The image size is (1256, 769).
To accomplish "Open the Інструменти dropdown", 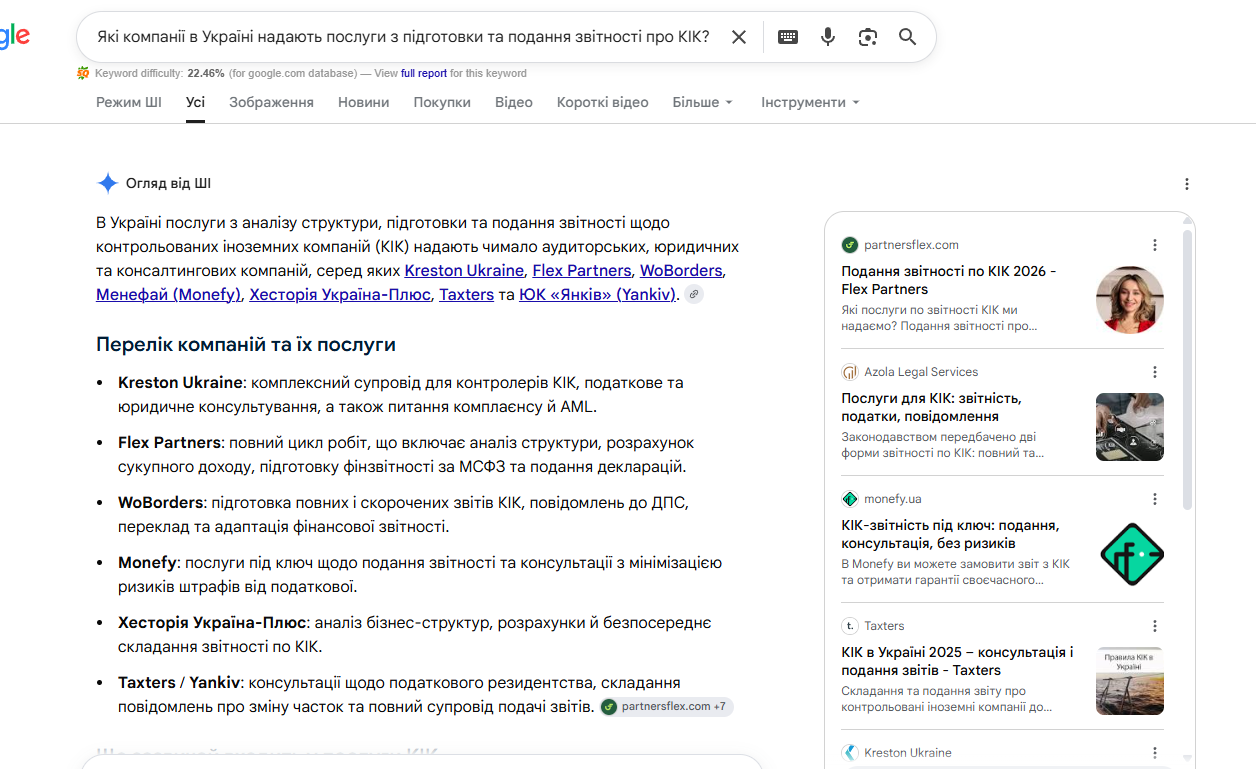I will tap(811, 102).
